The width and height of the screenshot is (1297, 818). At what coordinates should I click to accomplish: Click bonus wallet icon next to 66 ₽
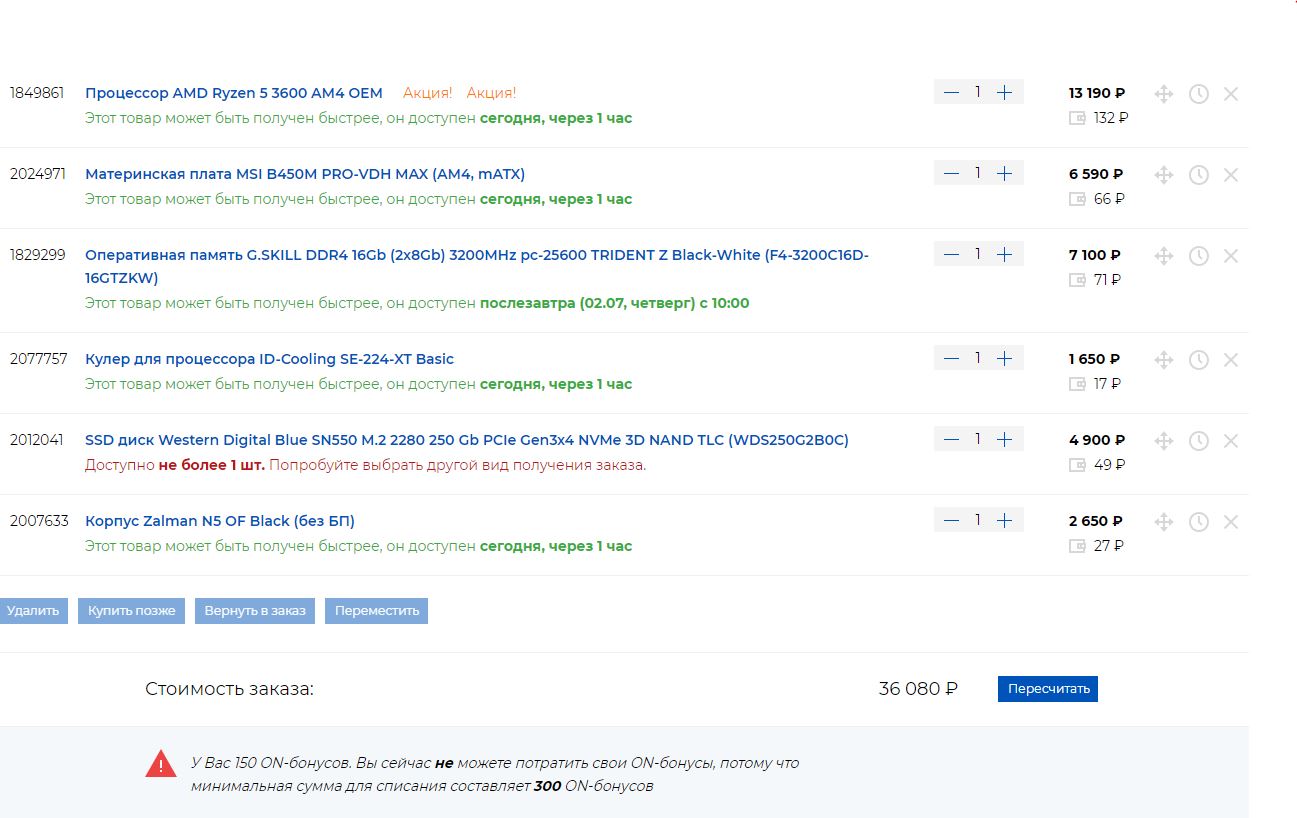[x=1077, y=199]
